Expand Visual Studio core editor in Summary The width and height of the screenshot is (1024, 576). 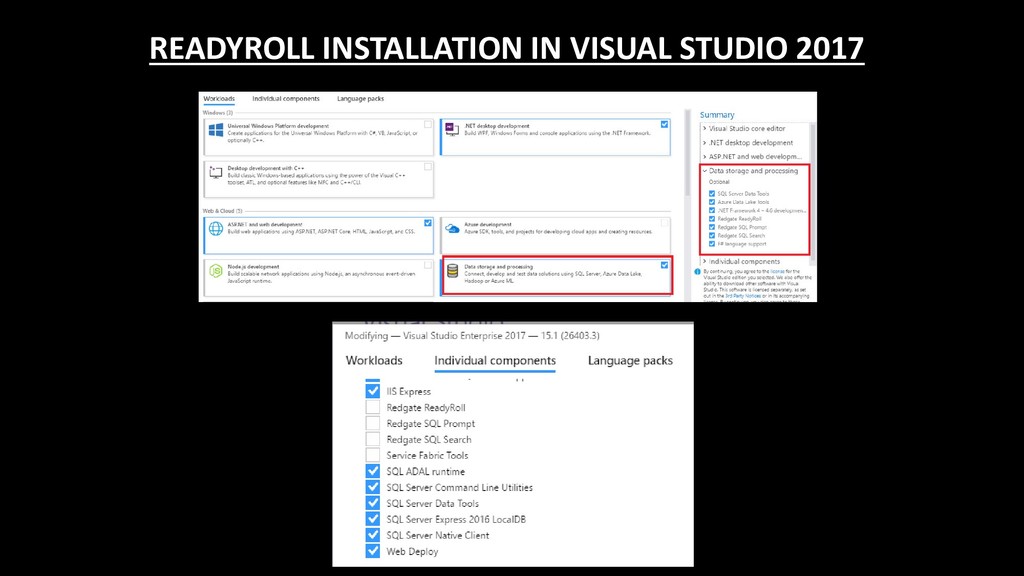point(705,129)
